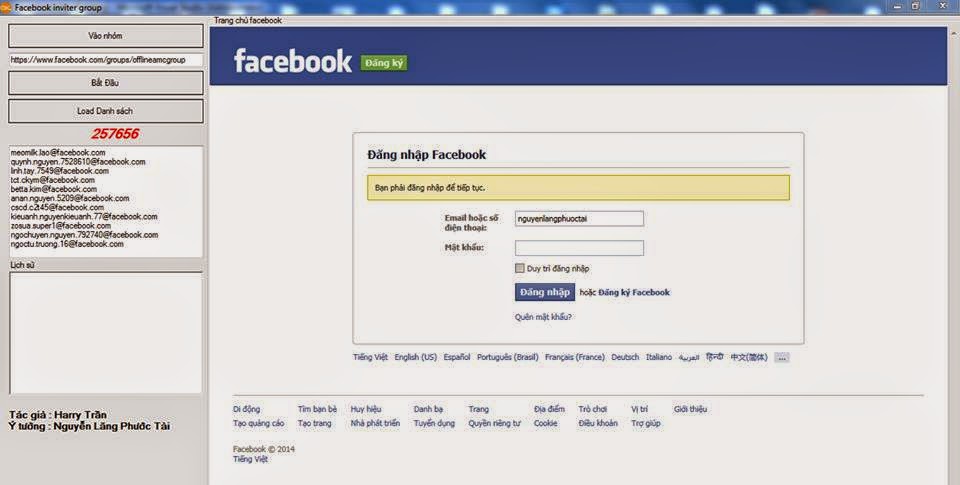Select meomilk.lao@facebook.com in the list
The width and height of the screenshot is (960, 485).
58,152
